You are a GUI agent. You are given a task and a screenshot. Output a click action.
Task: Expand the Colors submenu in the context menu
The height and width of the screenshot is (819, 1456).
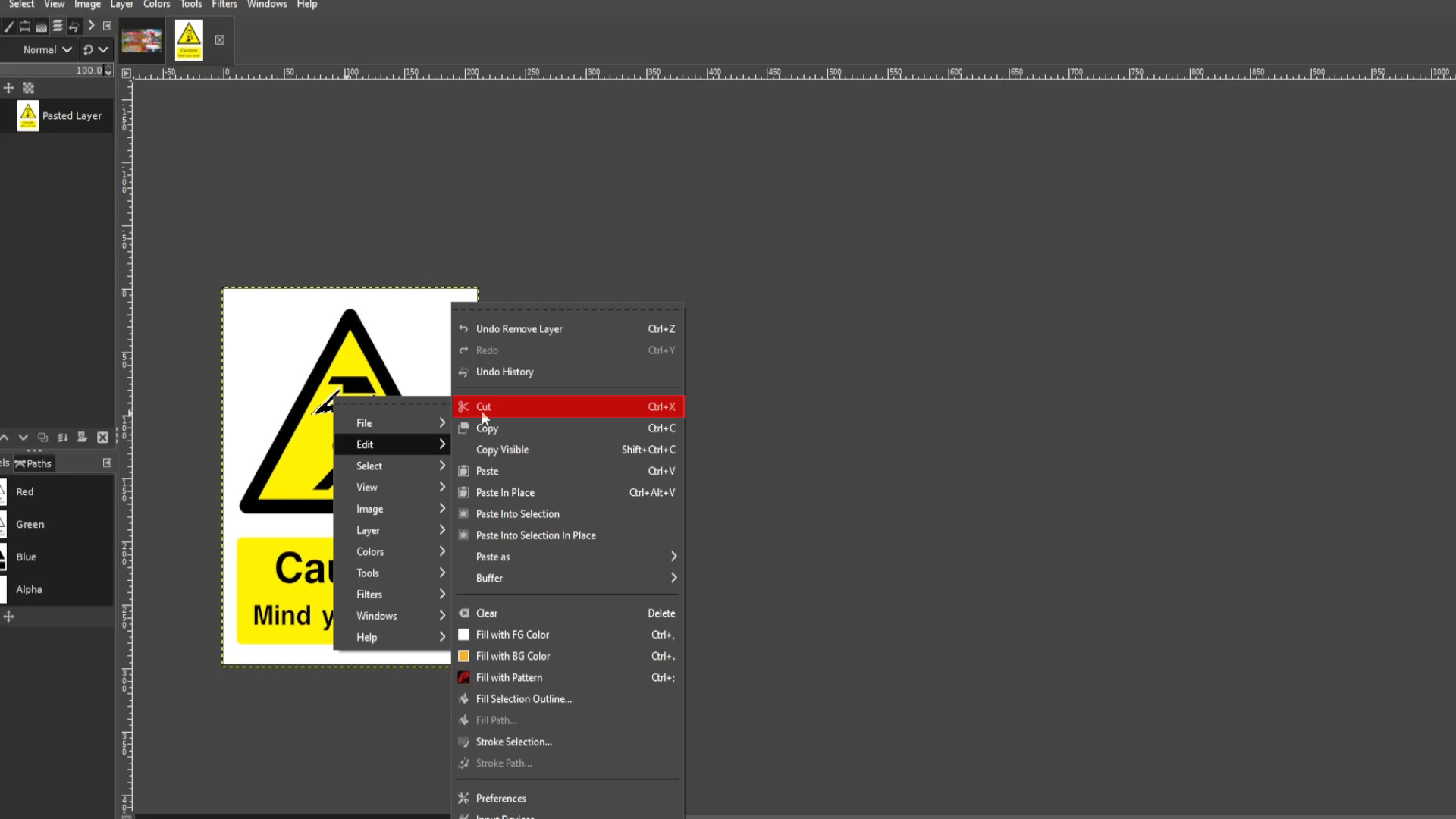[392, 551]
